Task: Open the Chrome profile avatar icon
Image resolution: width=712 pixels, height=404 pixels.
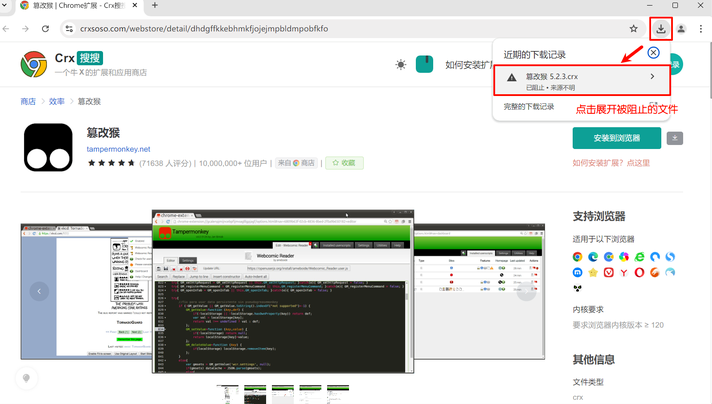Action: tap(682, 29)
